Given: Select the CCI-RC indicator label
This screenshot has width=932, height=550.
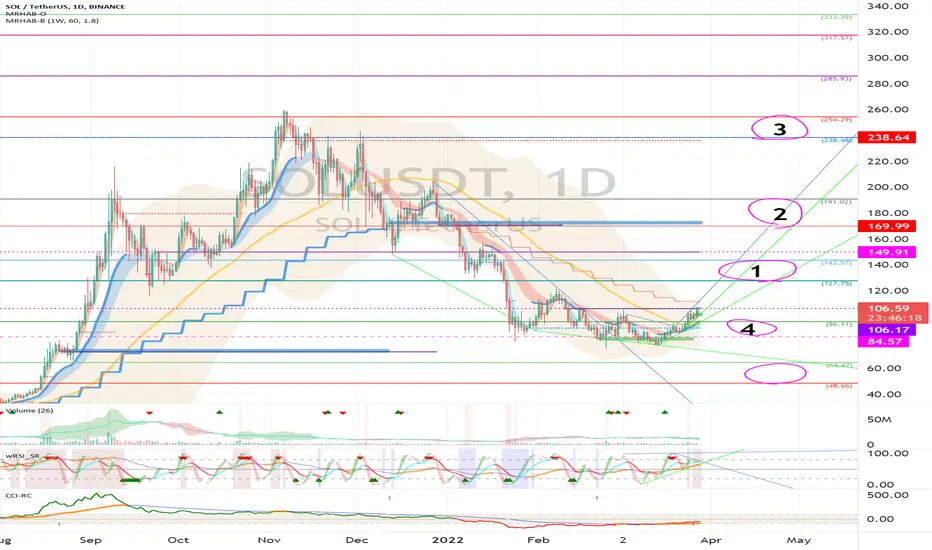Looking at the screenshot, I should tap(18, 495).
